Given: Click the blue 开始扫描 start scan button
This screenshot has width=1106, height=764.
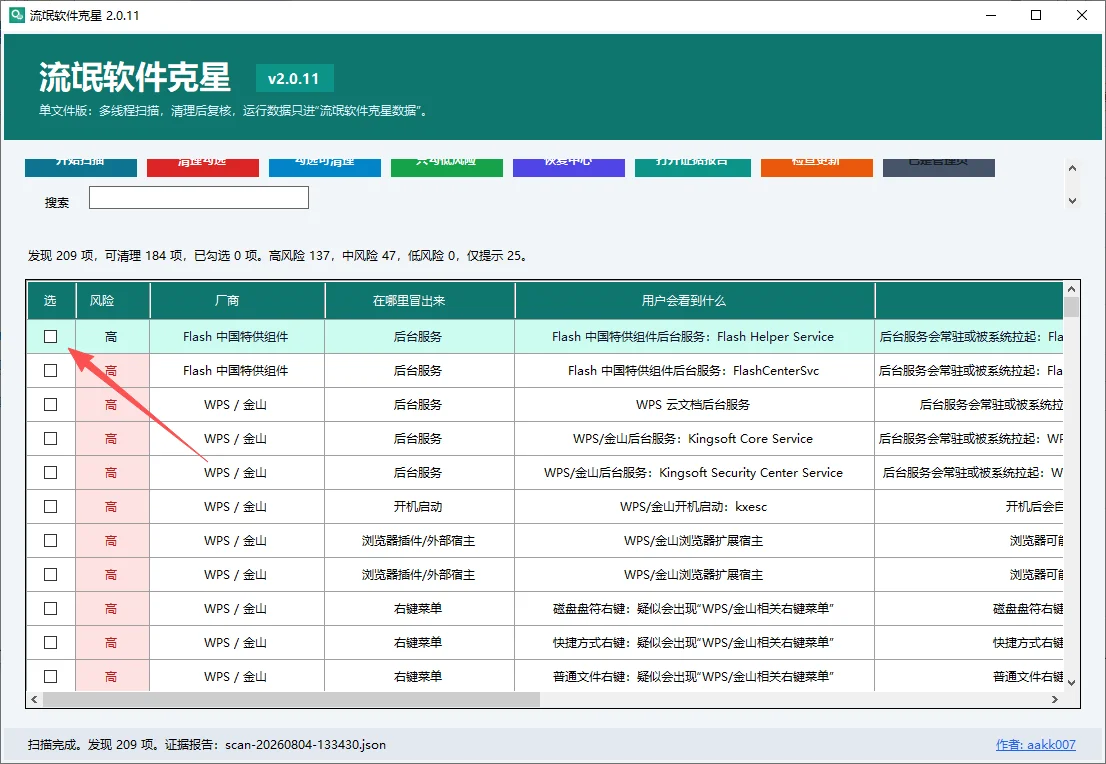Looking at the screenshot, I should click(80, 167).
